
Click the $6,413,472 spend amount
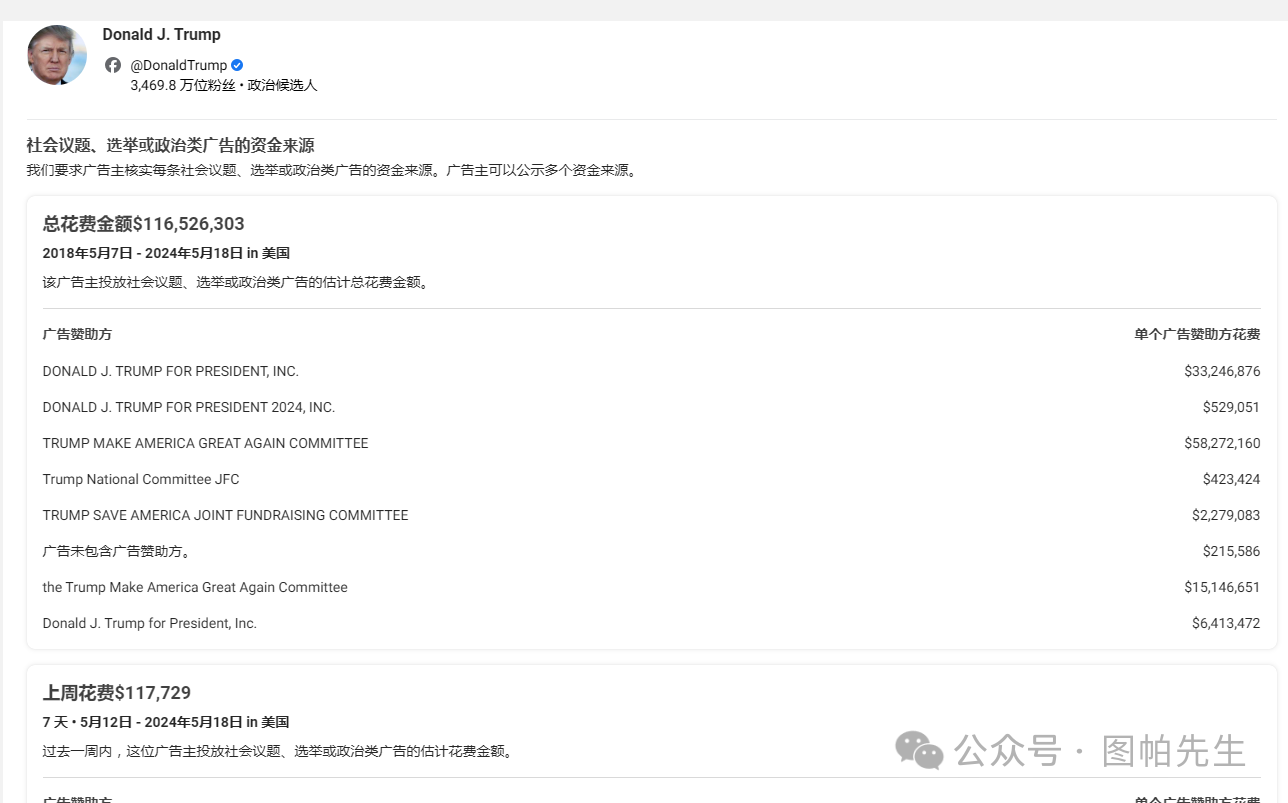click(1225, 623)
